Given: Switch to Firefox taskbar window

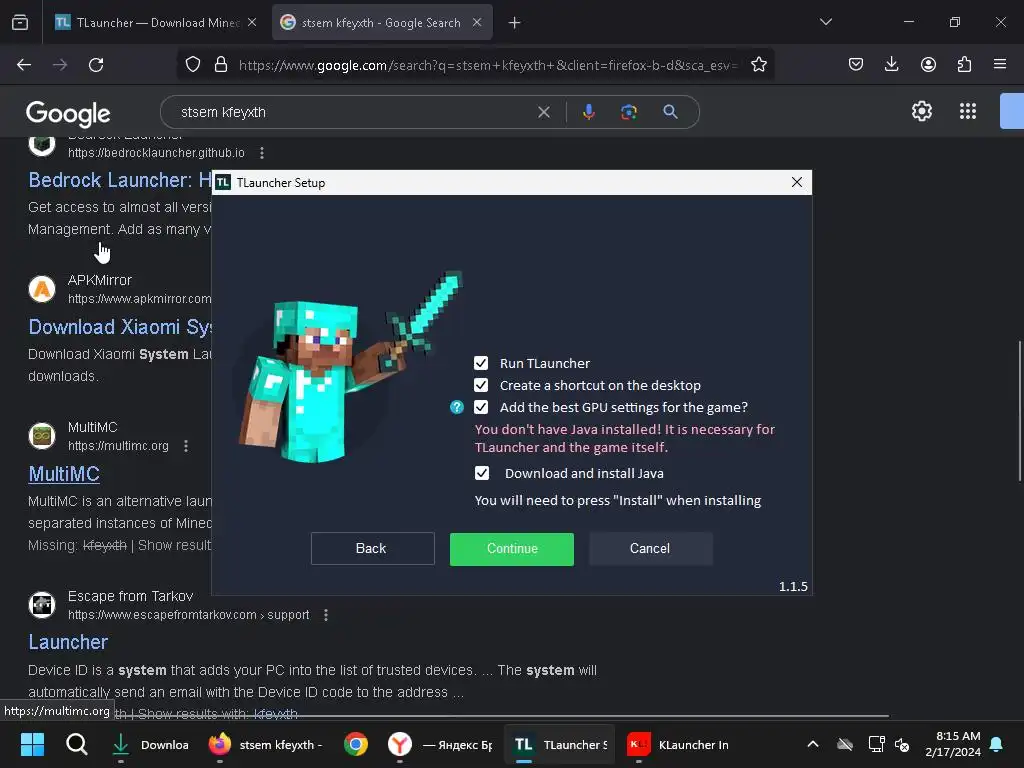Looking at the screenshot, I should click(x=266, y=744).
